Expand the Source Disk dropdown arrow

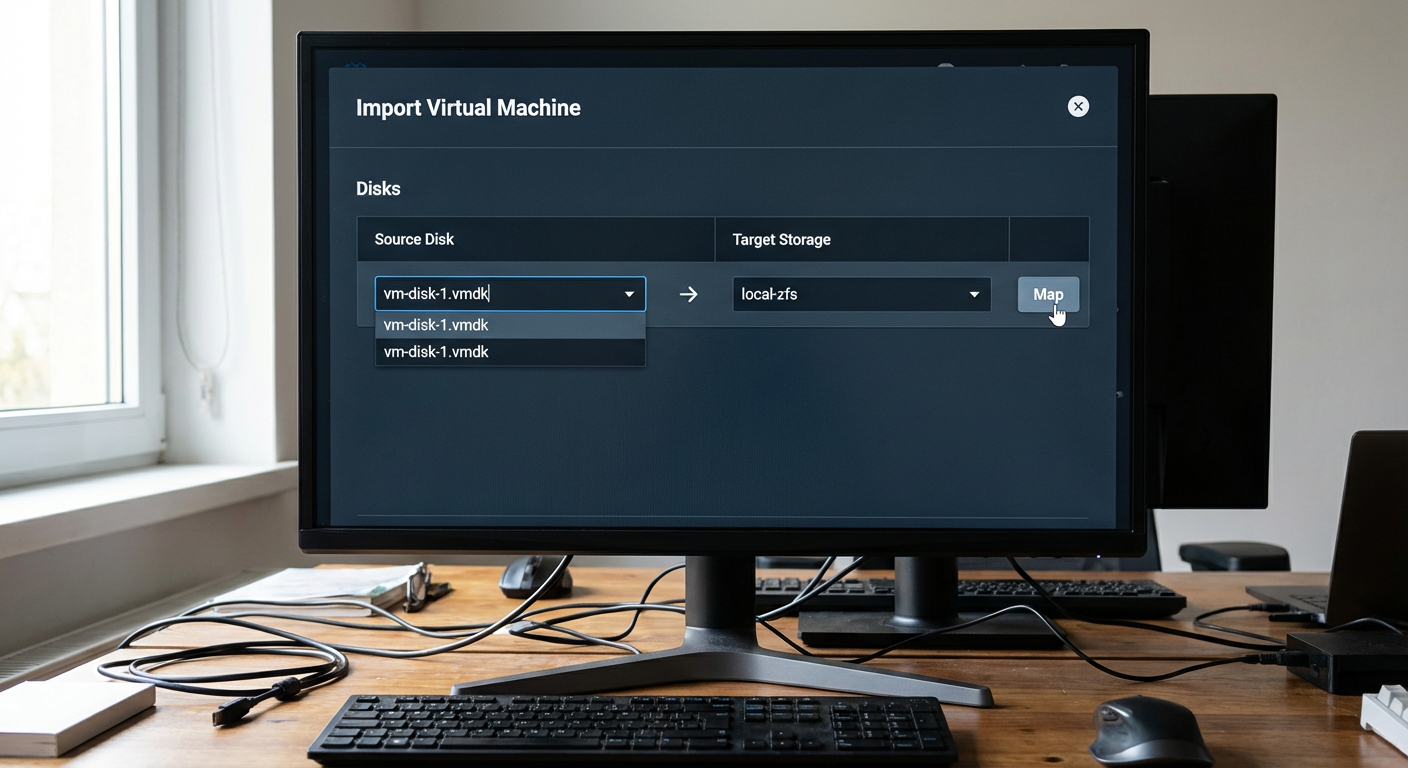(x=629, y=294)
